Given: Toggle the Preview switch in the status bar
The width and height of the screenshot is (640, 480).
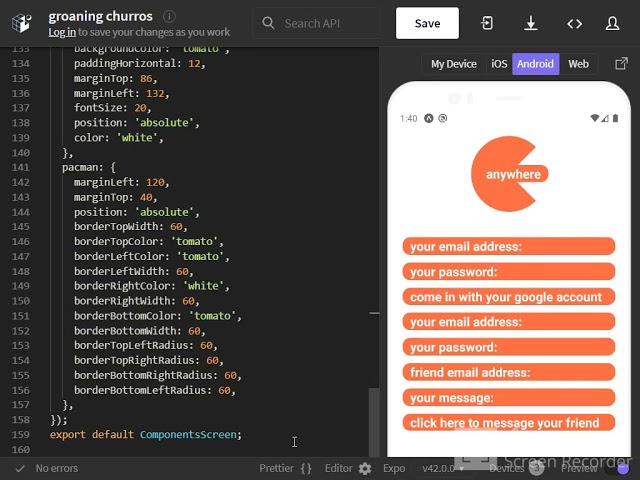Looking at the screenshot, I should click(620, 469).
